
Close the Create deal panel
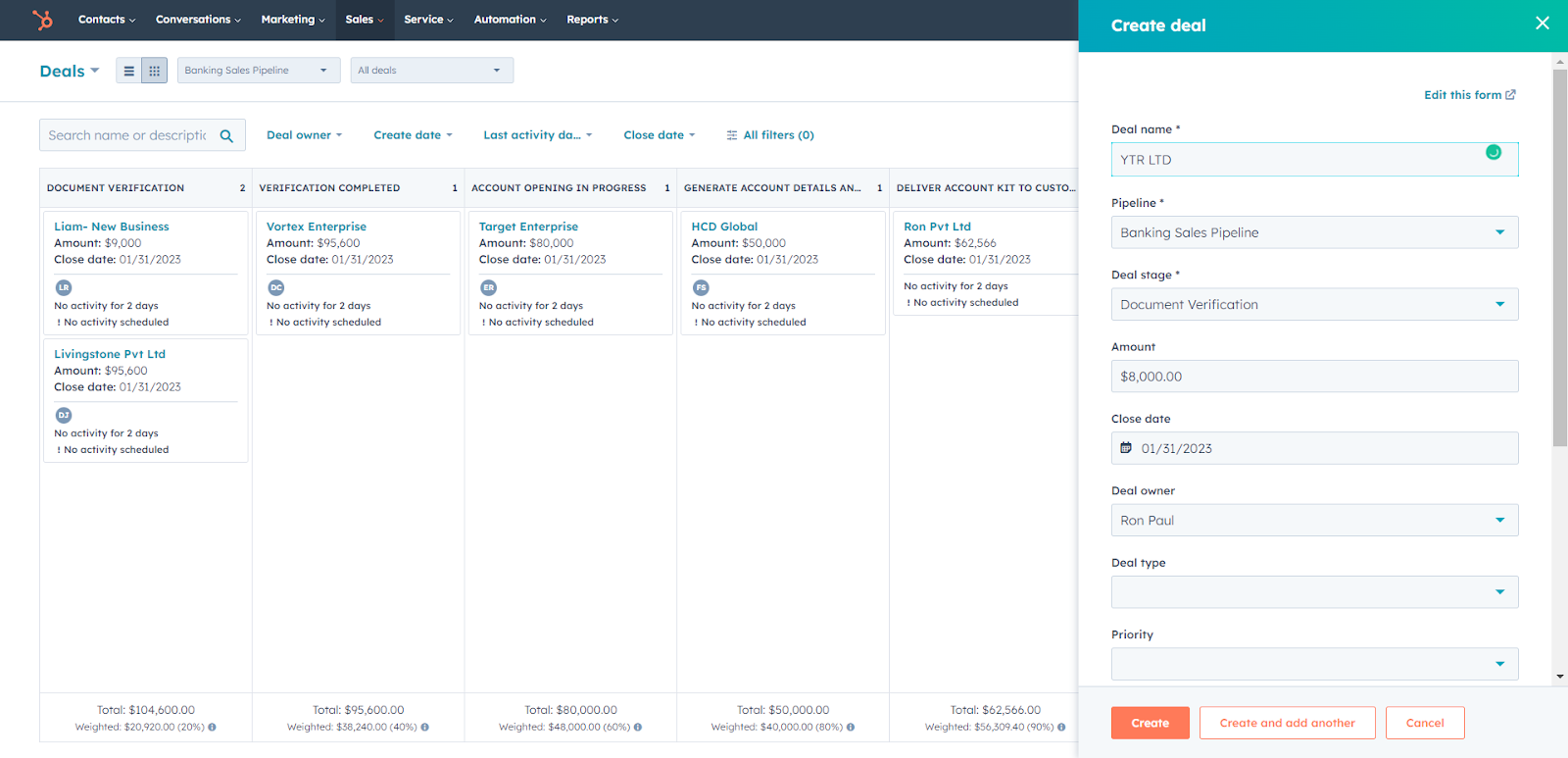[x=1542, y=23]
